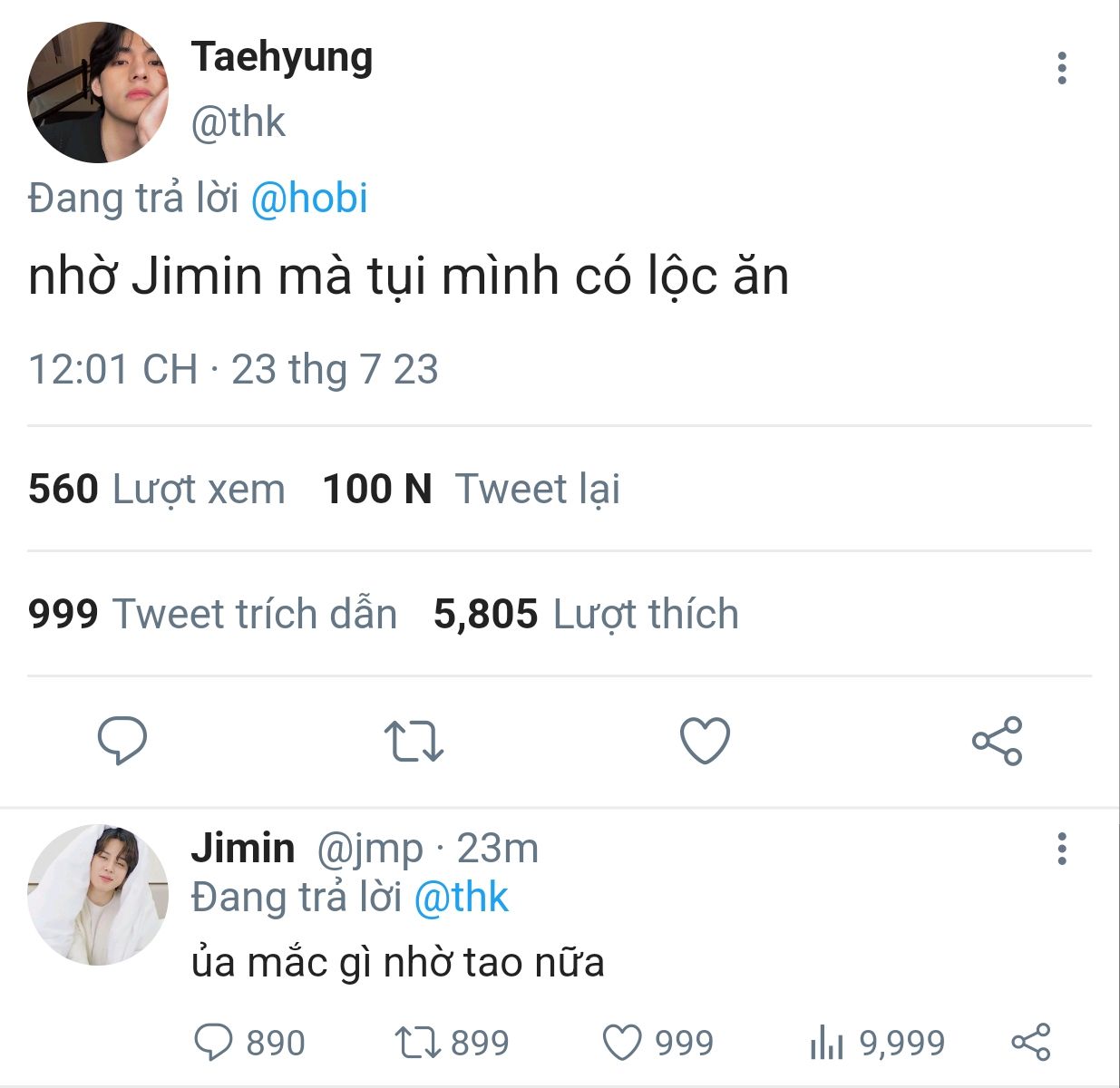Open the @thk mention in Jimin's reply
This screenshot has width=1120, height=1088.
[461, 898]
